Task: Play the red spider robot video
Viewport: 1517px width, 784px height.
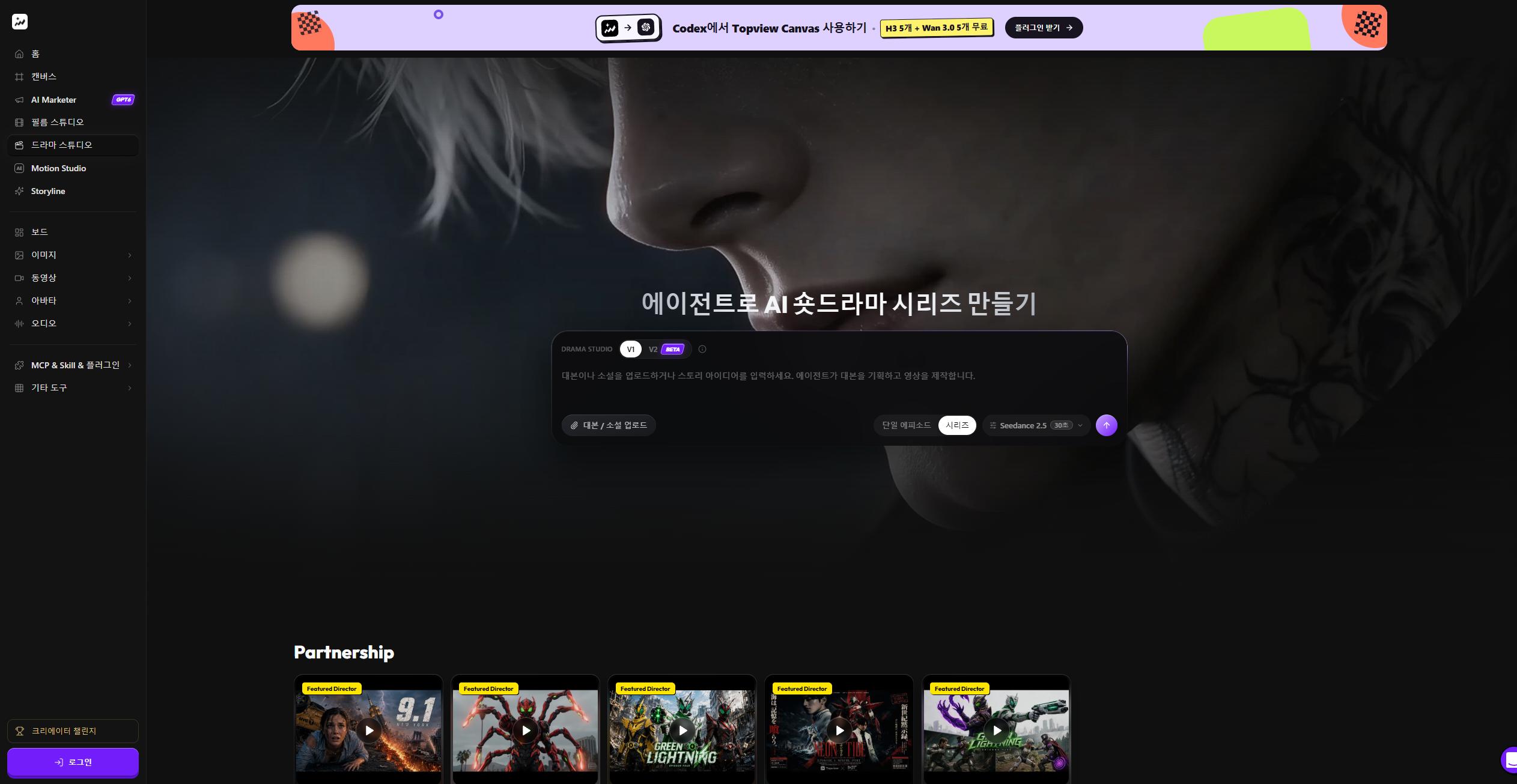Action: click(x=526, y=731)
